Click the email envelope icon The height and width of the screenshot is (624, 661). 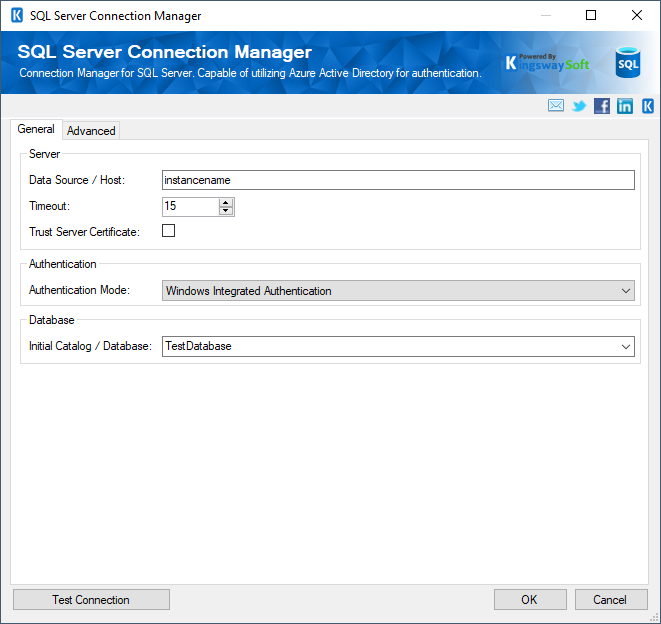[556, 106]
